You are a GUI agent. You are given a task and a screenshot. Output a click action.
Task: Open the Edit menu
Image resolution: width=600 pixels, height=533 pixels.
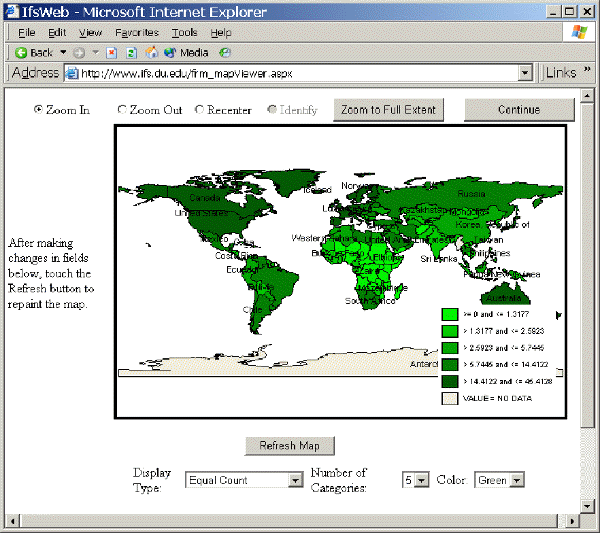click(57, 33)
